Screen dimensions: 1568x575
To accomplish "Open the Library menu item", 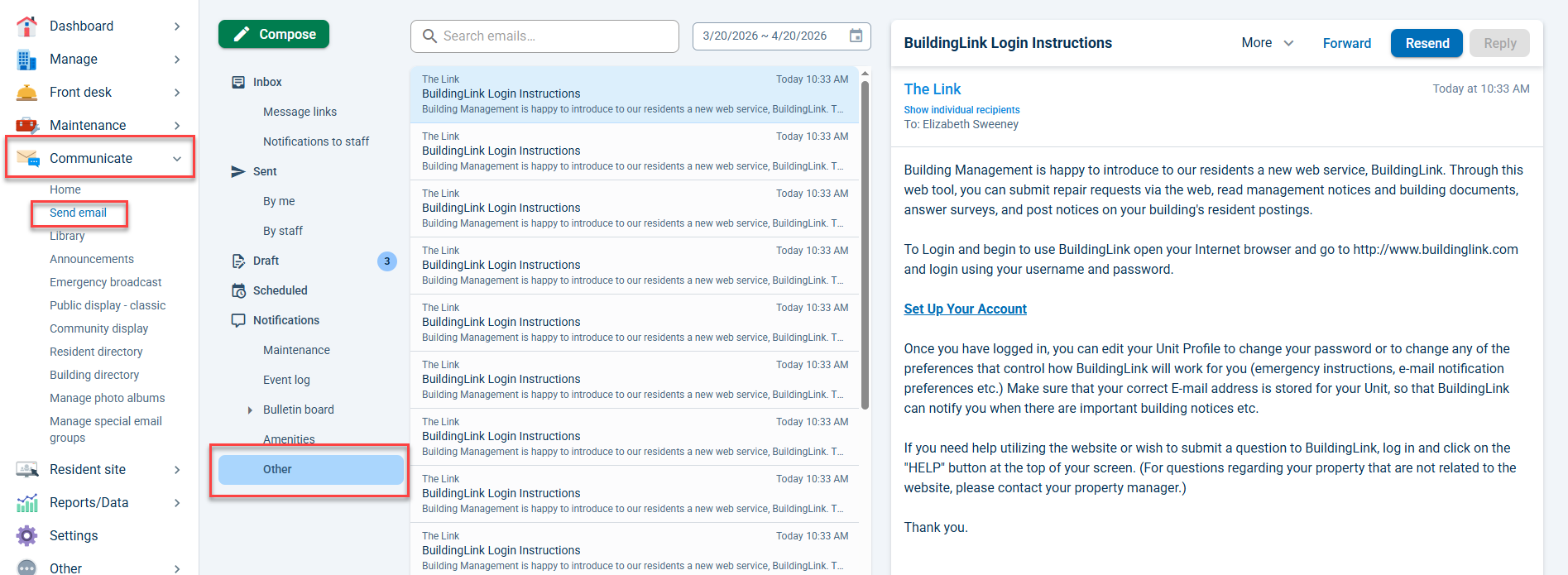I will (67, 236).
